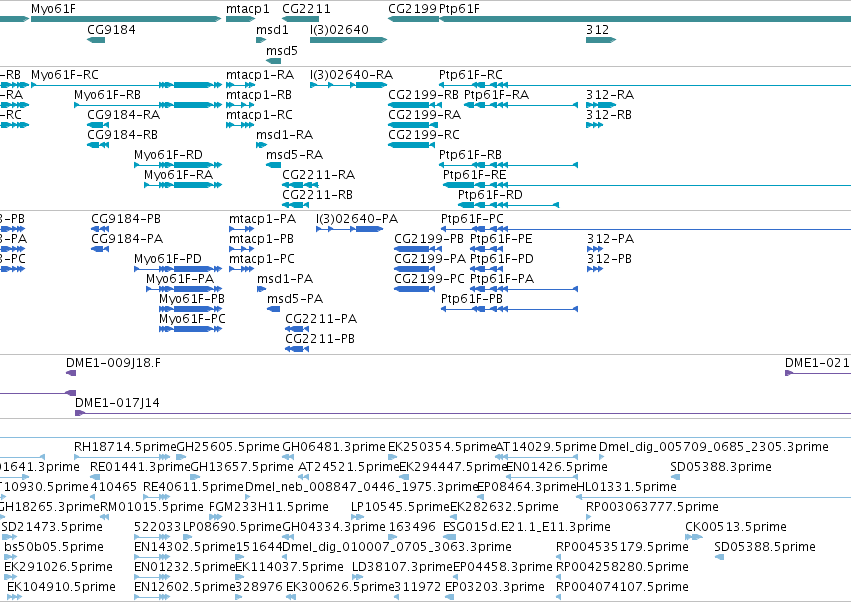Click the teal 312 gene arrow glyph
The height and width of the screenshot is (602, 851).
pos(601,40)
